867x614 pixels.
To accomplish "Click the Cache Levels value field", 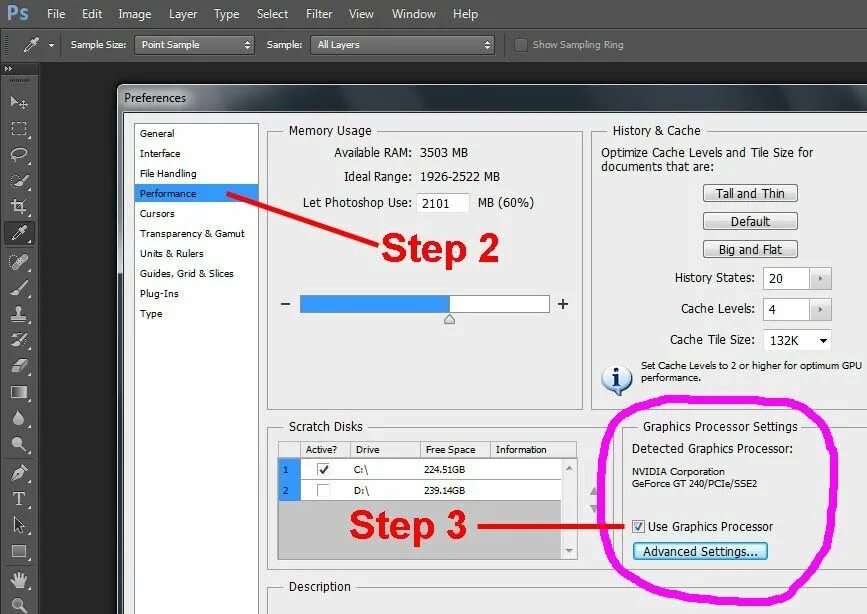I will 786,310.
